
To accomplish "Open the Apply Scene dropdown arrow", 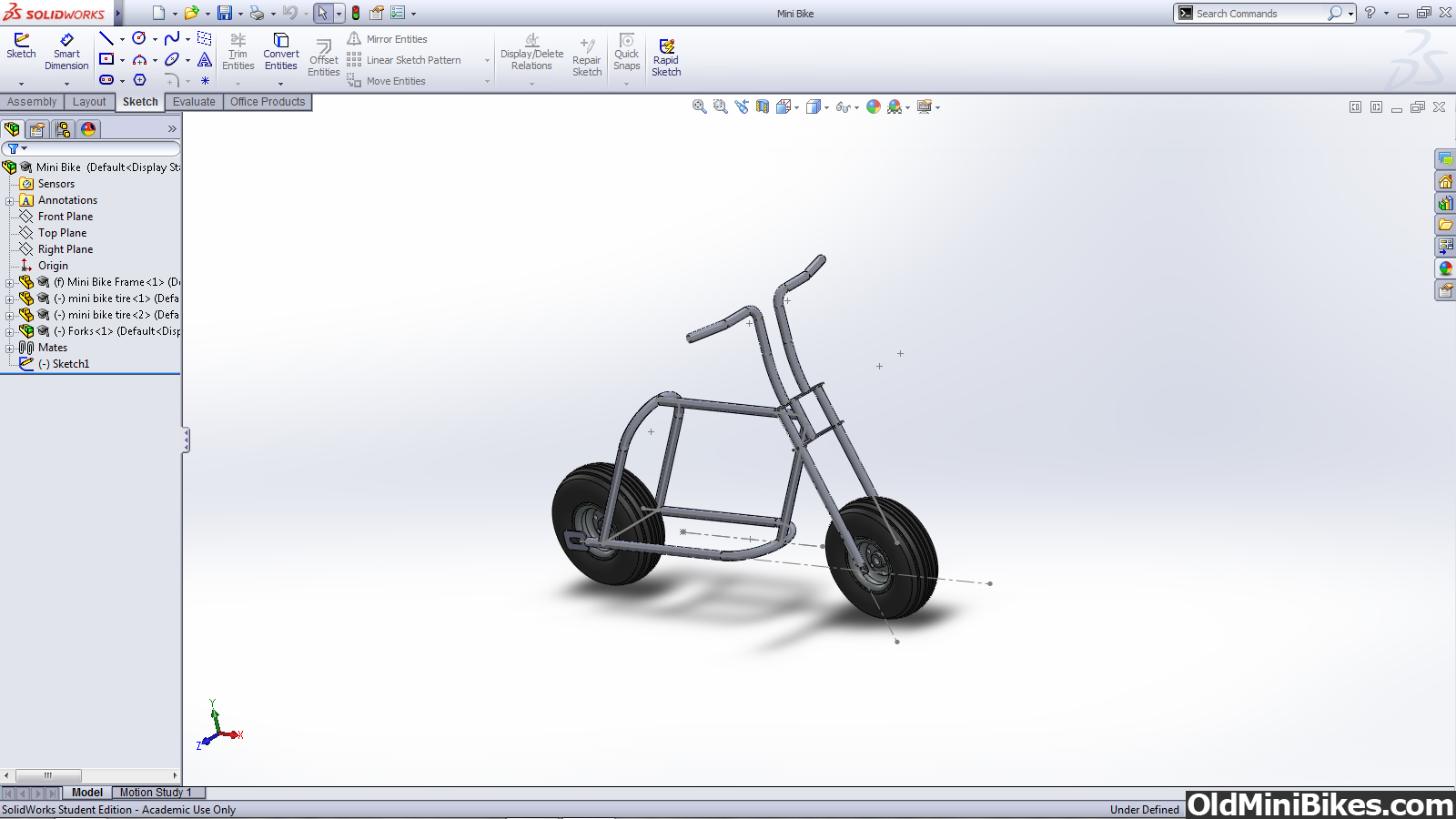I will 907,107.
